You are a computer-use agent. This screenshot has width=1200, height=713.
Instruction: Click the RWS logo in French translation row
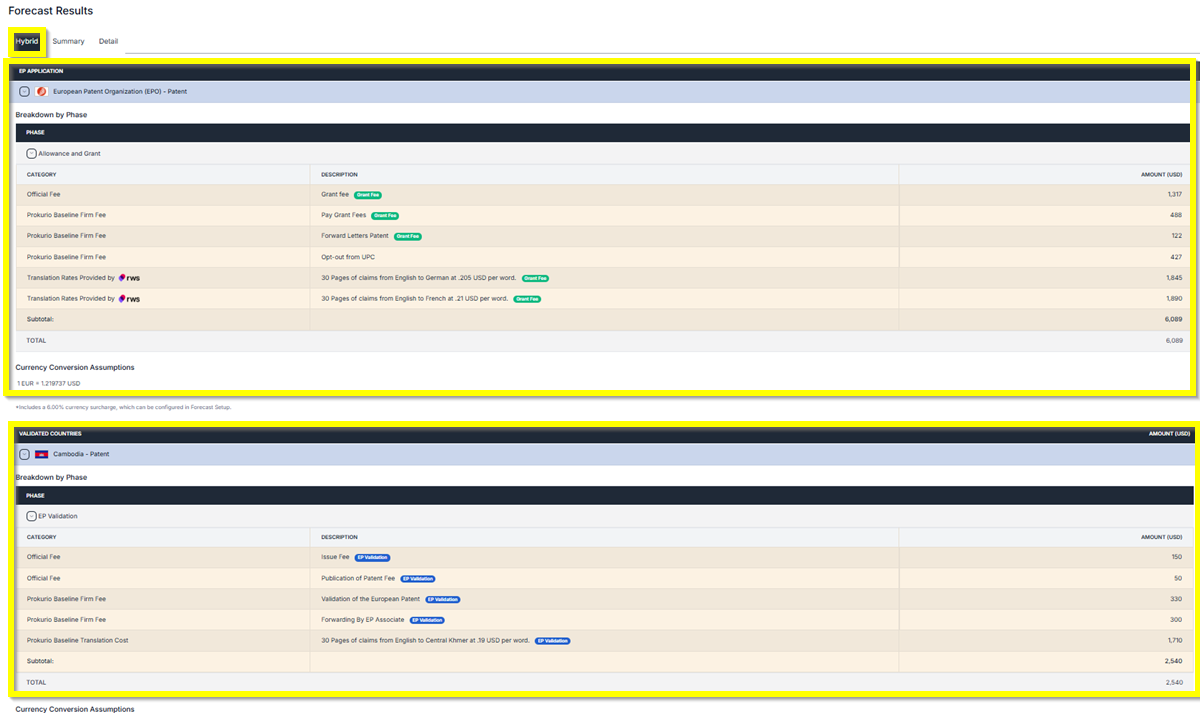click(129, 299)
